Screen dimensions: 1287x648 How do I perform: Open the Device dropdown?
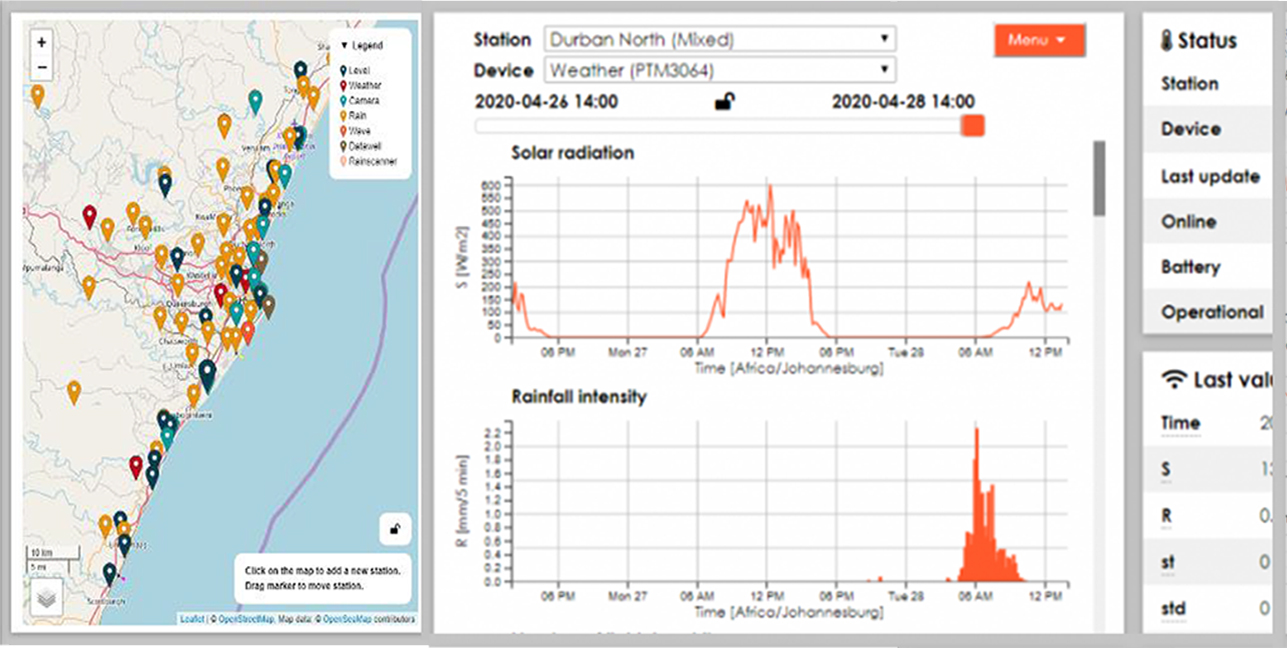[719, 70]
